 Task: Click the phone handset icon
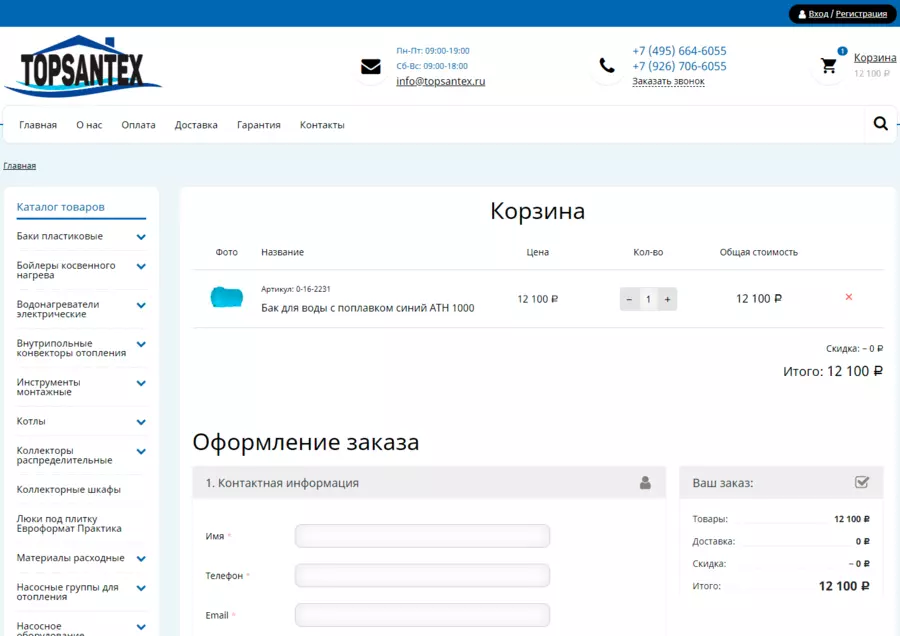607,65
